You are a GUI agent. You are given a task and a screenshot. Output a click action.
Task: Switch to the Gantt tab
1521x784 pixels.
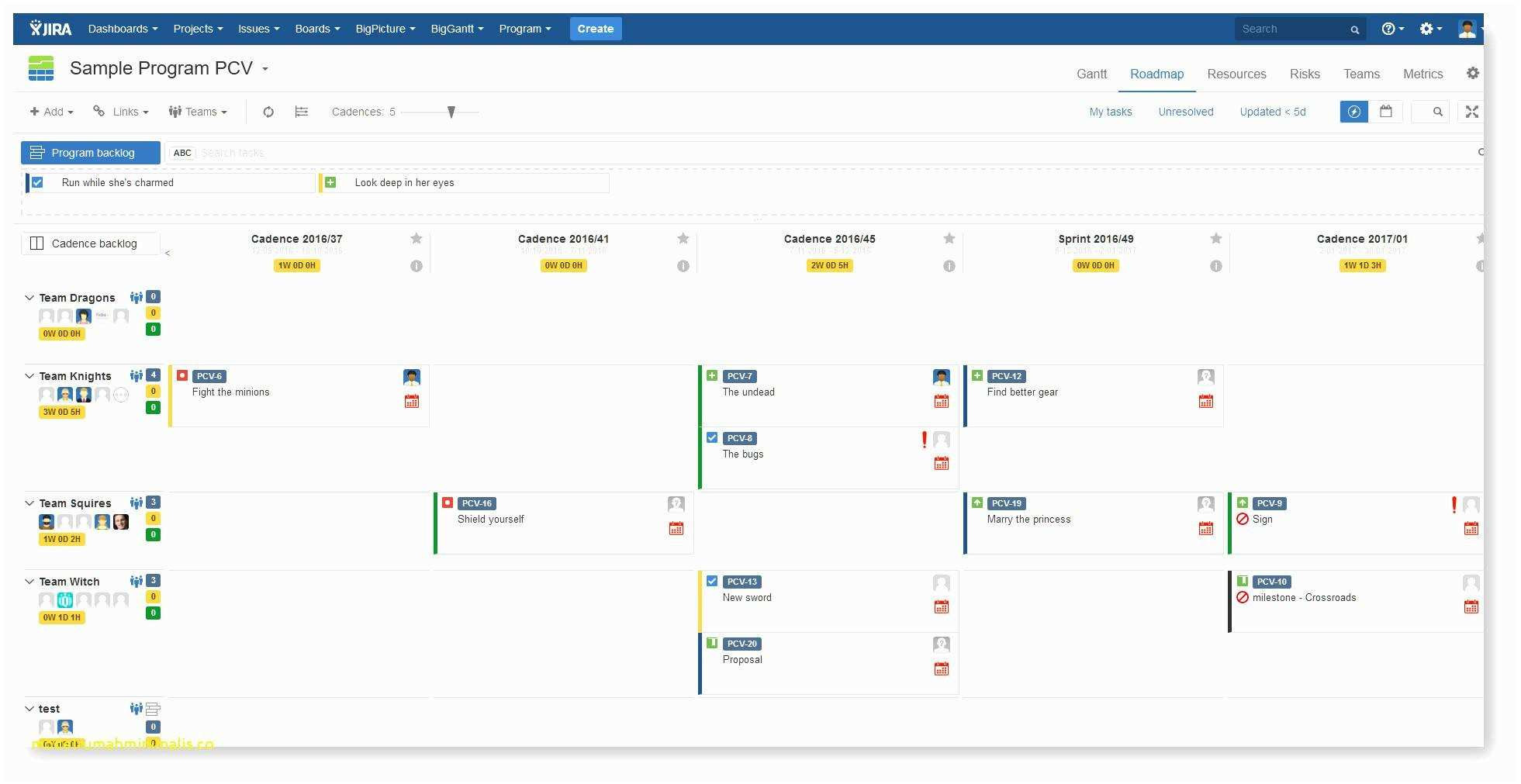1091,74
